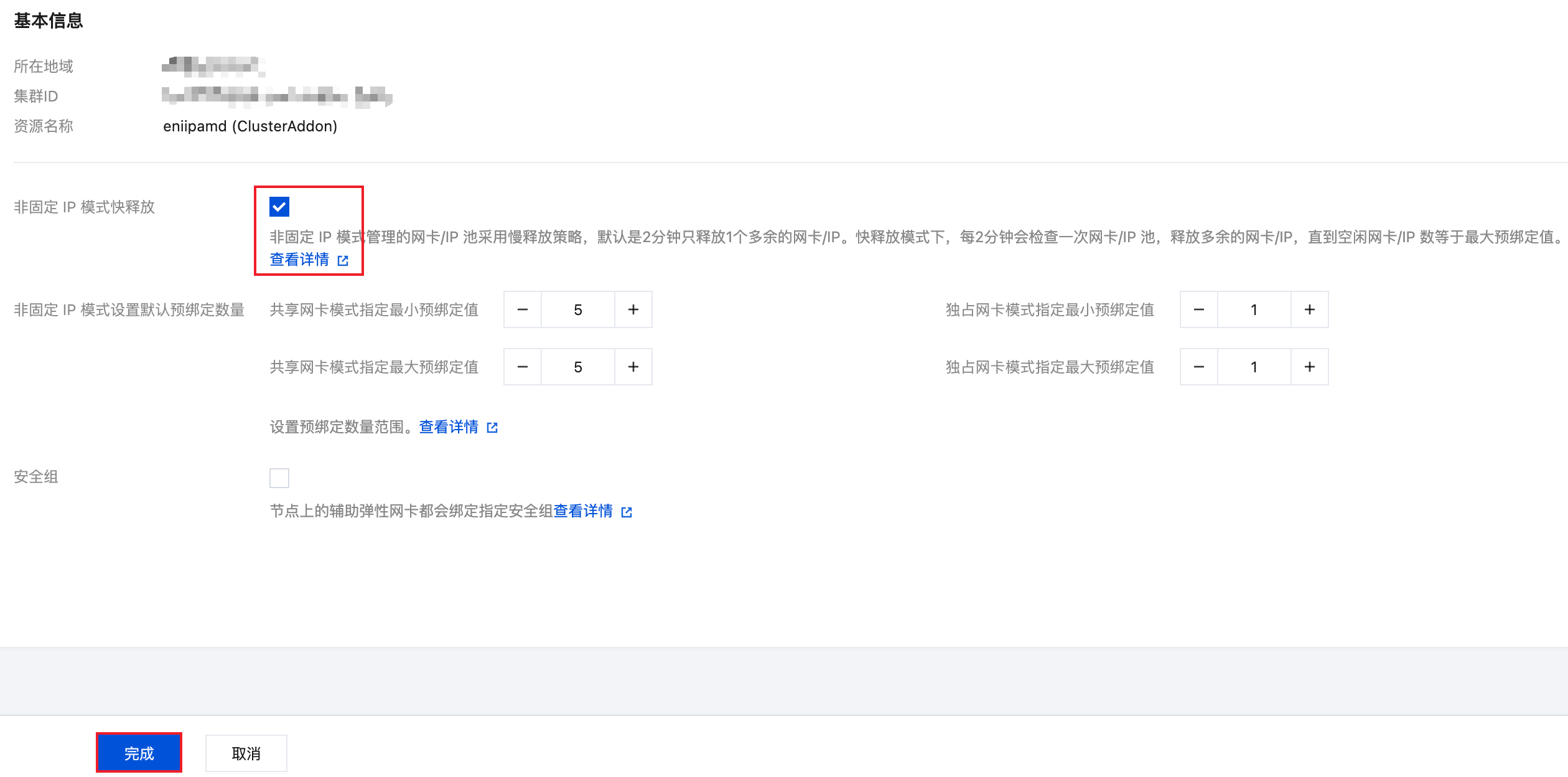
Task: Click the 非固定 IP 模式设置默认预绑定数量 label
Action: point(129,309)
